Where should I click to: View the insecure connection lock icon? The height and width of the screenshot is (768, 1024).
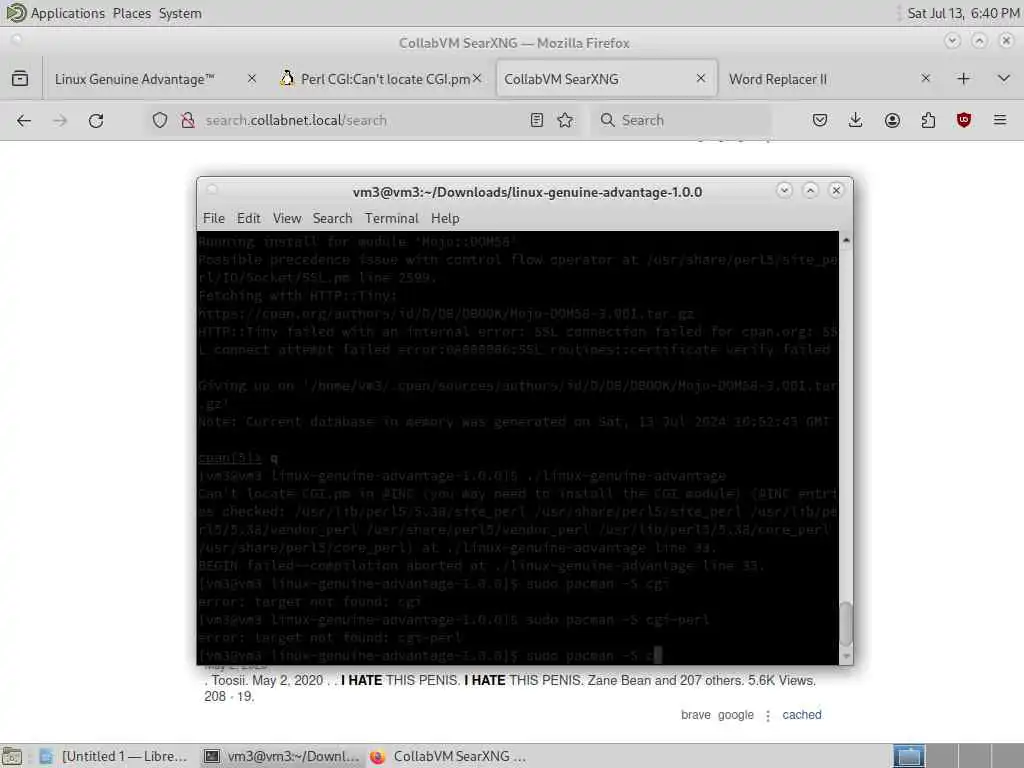188,120
